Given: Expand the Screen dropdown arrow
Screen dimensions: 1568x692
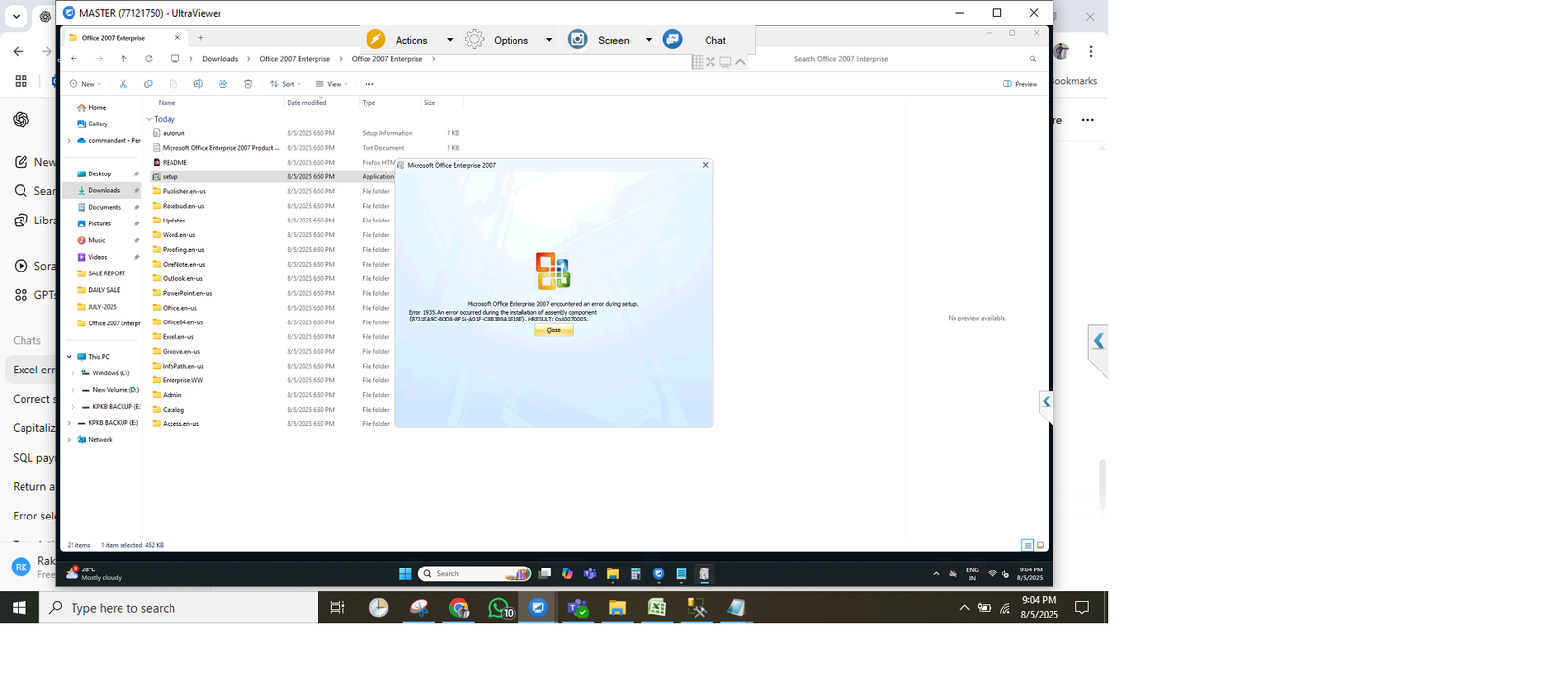Looking at the screenshot, I should (x=649, y=40).
